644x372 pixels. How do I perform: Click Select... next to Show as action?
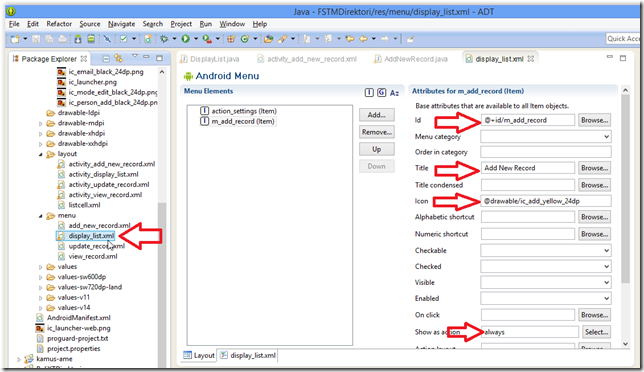(x=596, y=332)
